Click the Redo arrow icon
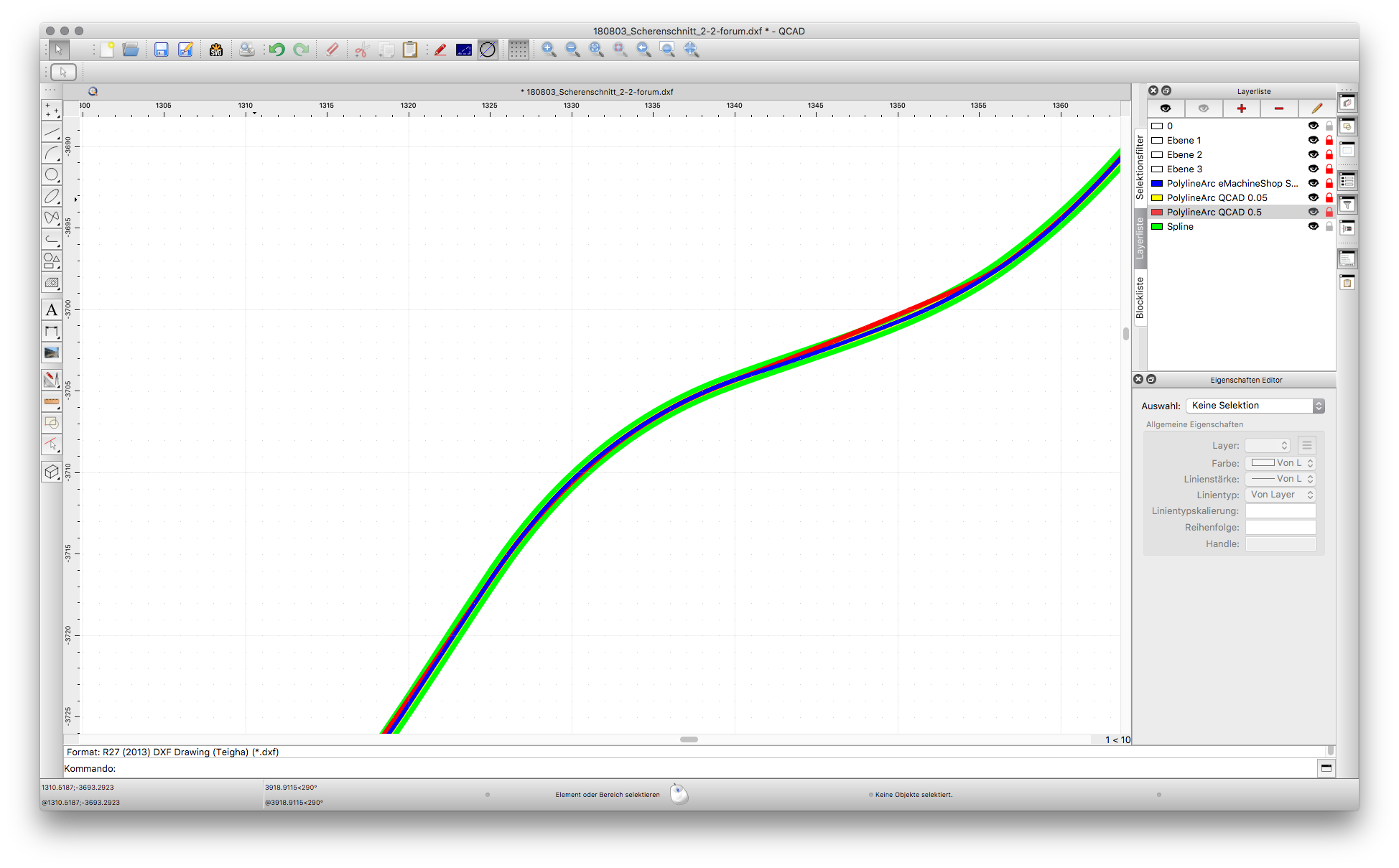 coord(302,50)
